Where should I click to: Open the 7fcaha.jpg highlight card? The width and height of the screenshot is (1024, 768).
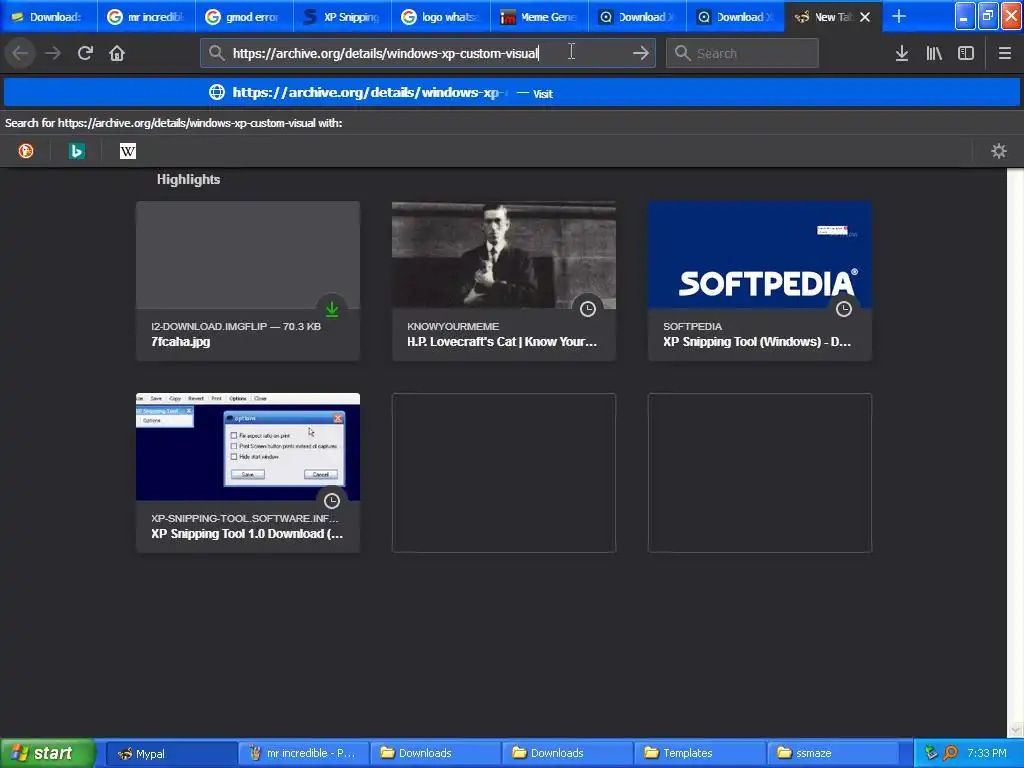coord(248,281)
